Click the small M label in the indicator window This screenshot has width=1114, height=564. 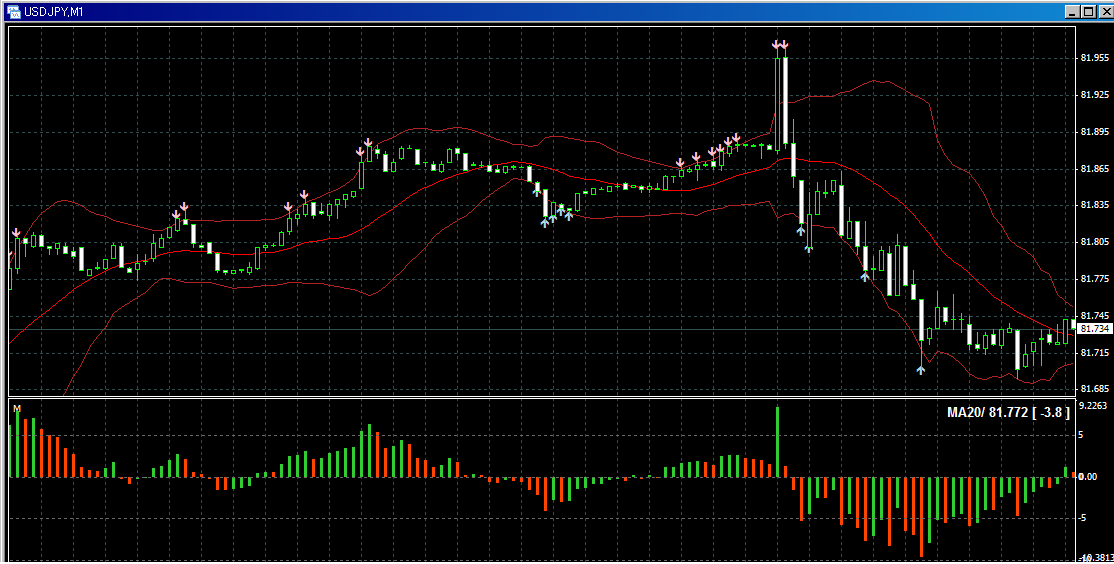click(x=16, y=408)
